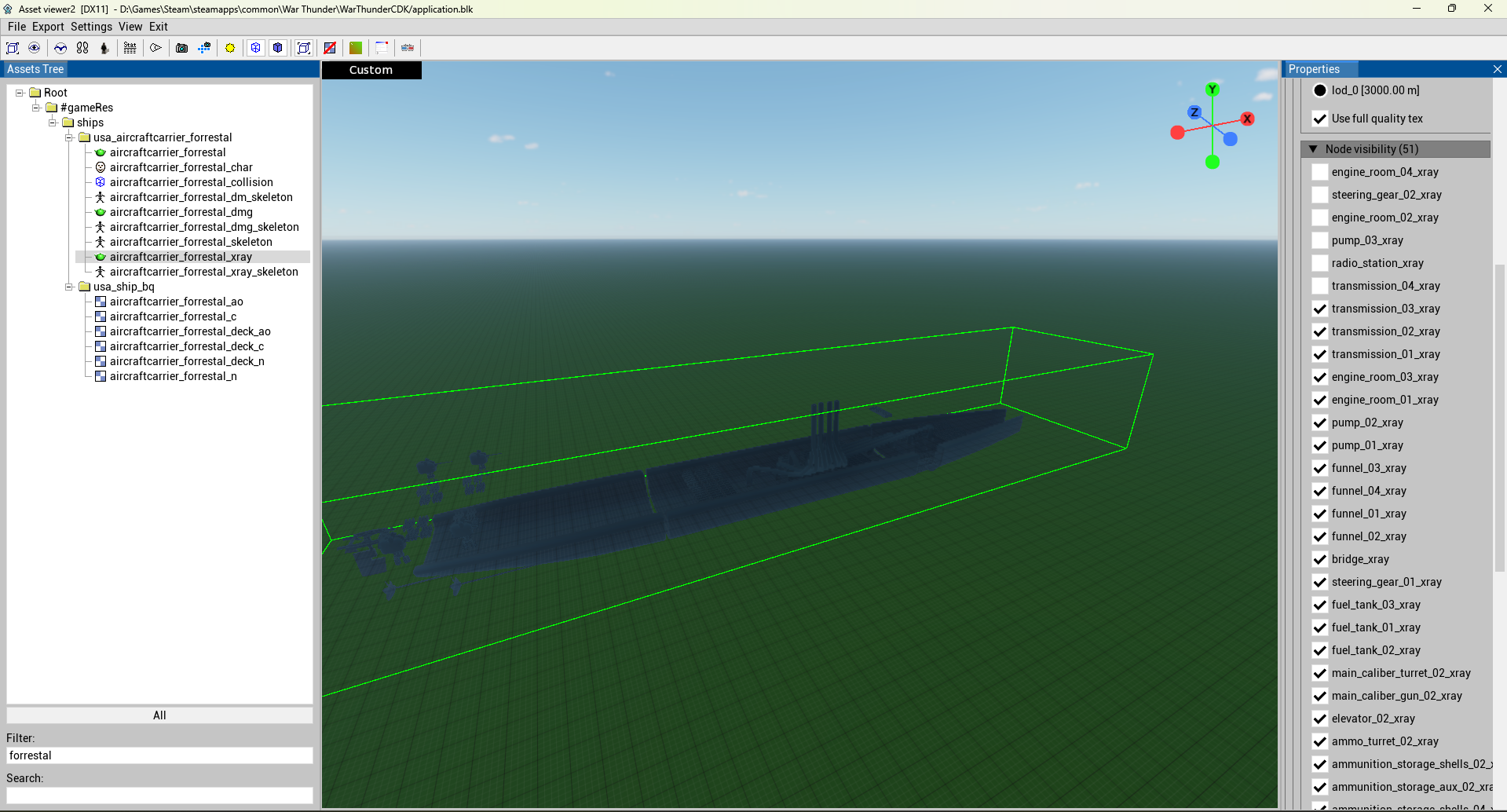Click the blue cubes with camera icon

tap(204, 48)
